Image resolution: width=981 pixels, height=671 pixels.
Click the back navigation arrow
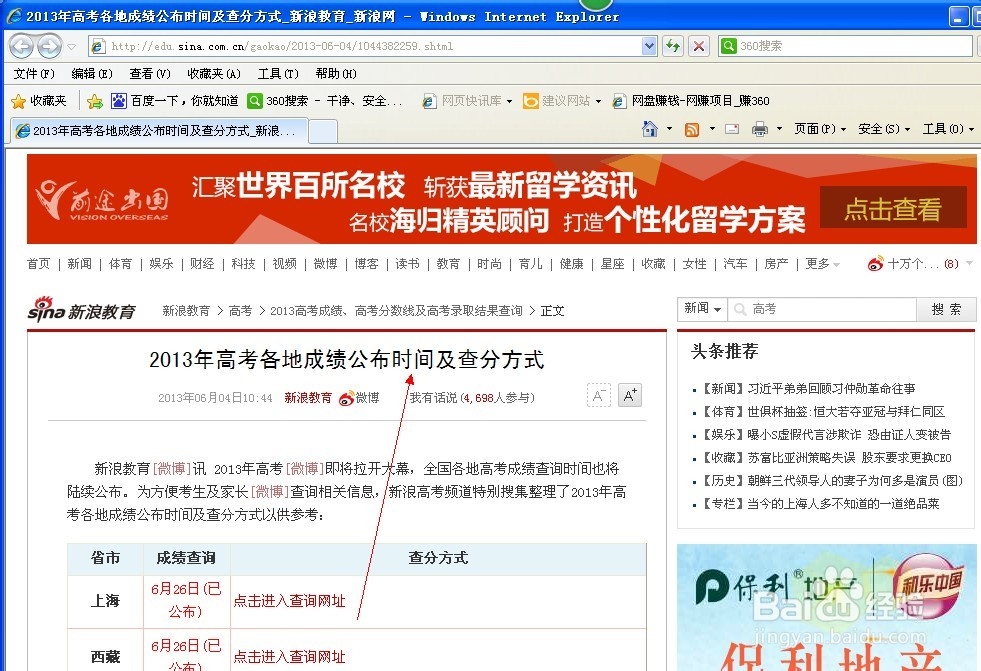point(22,46)
